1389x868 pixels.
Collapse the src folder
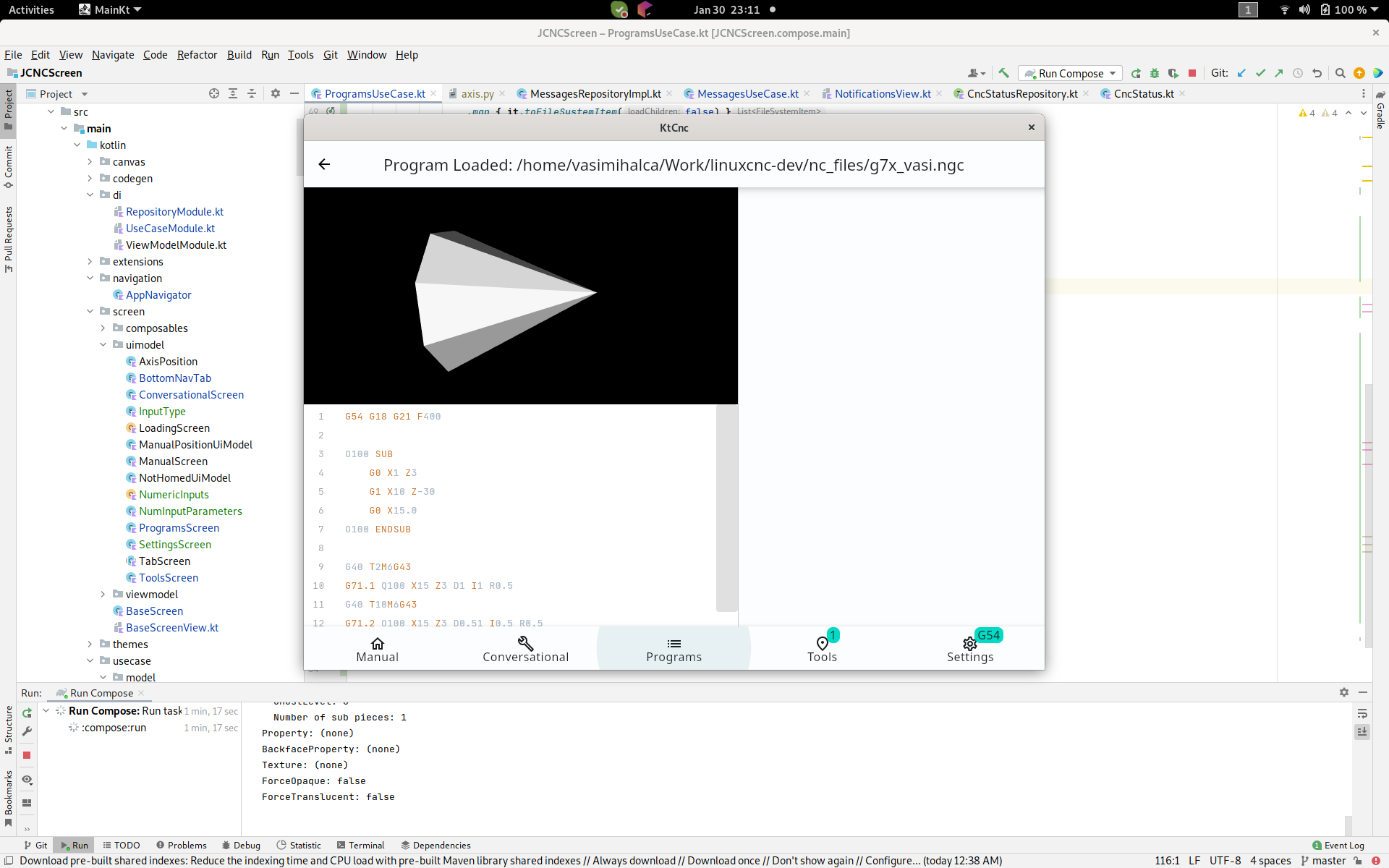click(51, 111)
